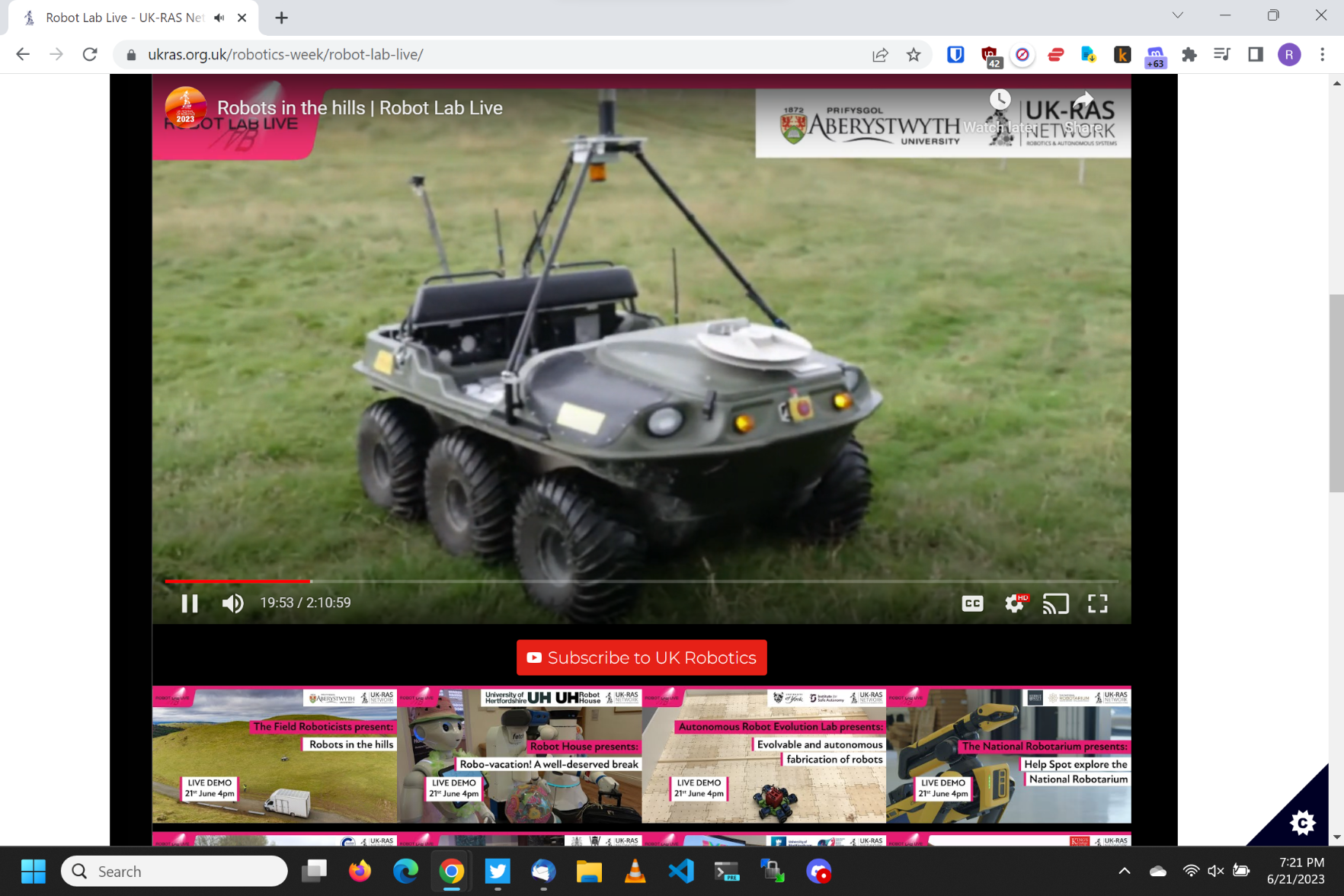Open the video quality settings gear
The image size is (1344, 896).
coord(1014,603)
